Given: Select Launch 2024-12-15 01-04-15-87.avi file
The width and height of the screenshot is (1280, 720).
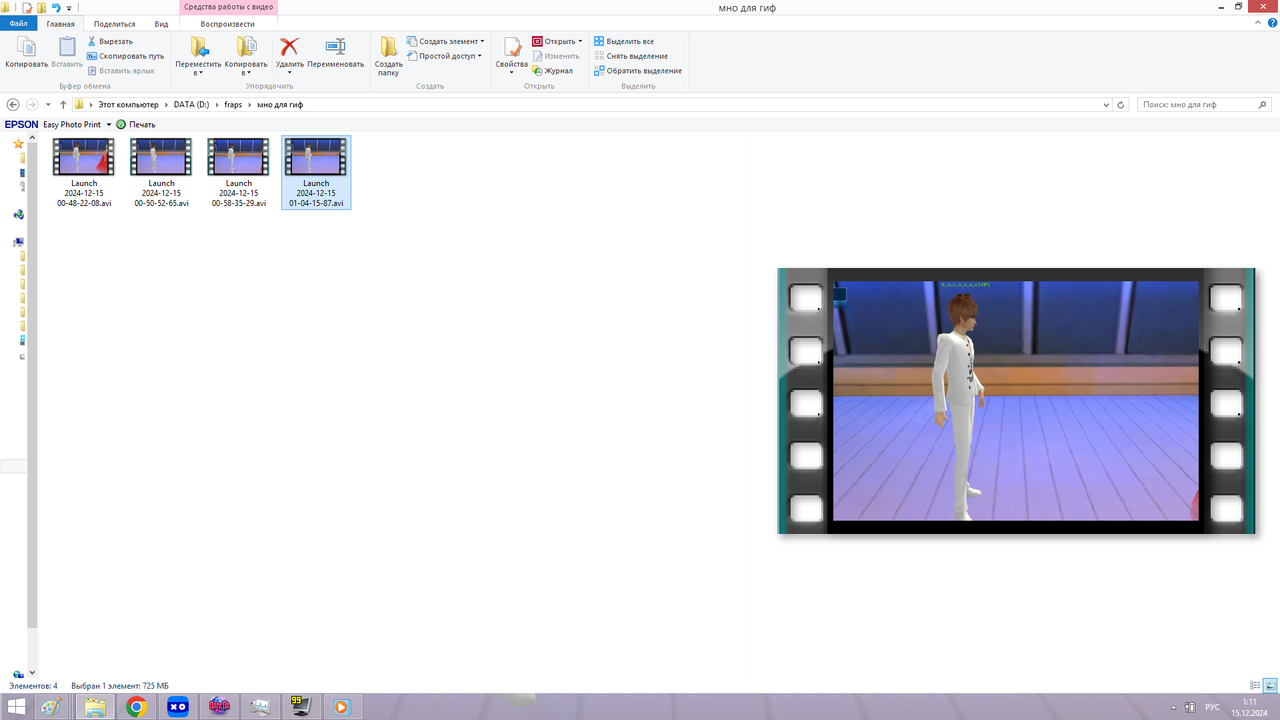Looking at the screenshot, I should pyautogui.click(x=316, y=173).
